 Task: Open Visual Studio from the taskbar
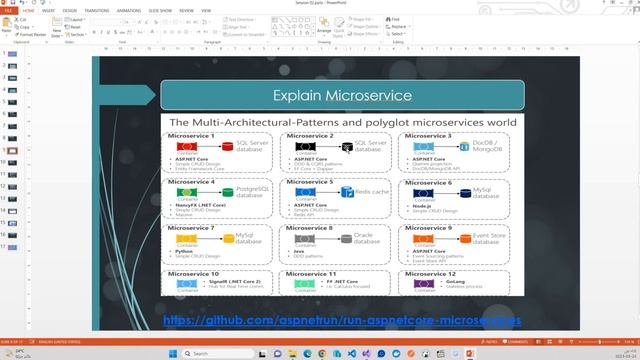(x=366, y=353)
